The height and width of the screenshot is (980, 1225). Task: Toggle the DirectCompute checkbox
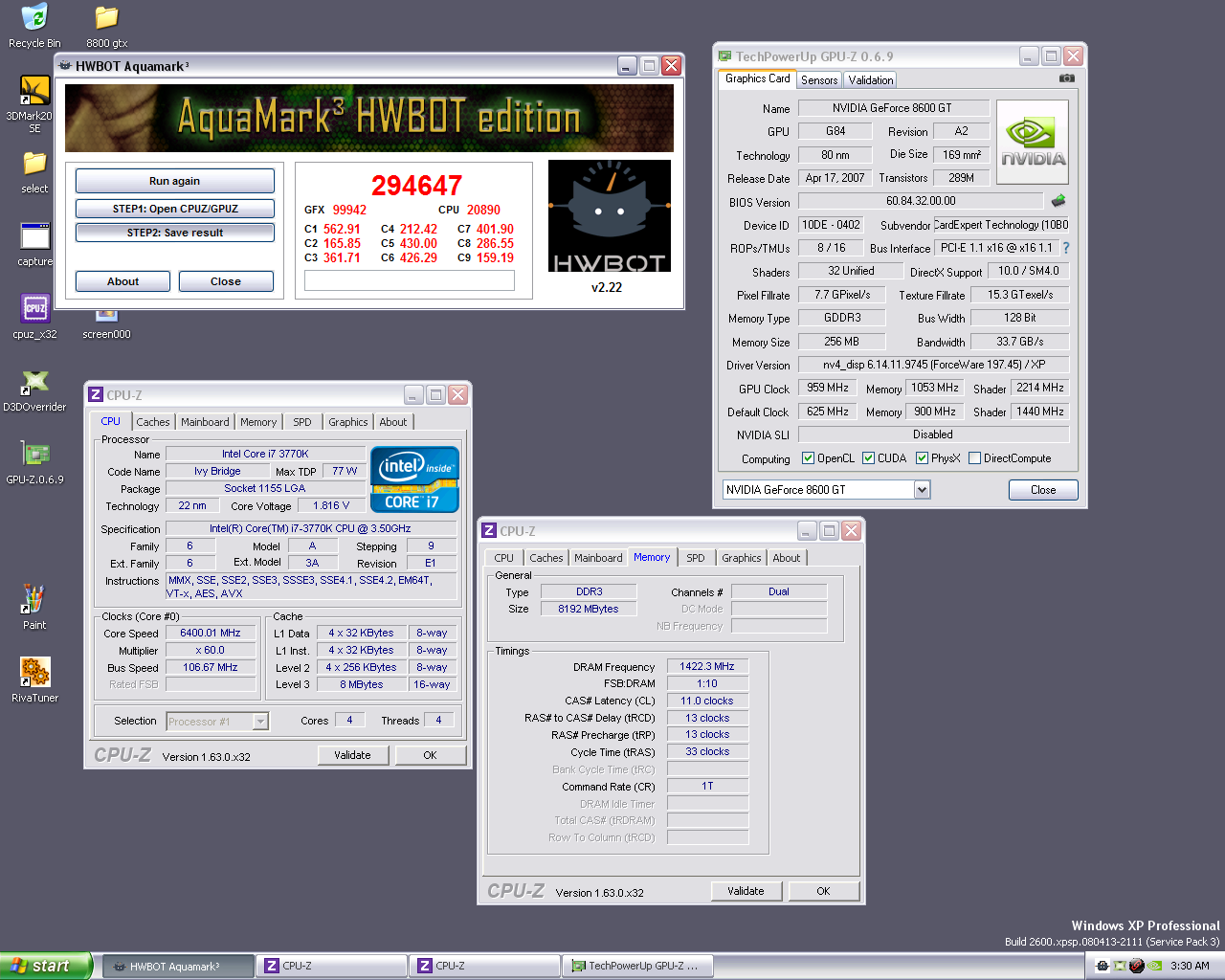[x=974, y=458]
